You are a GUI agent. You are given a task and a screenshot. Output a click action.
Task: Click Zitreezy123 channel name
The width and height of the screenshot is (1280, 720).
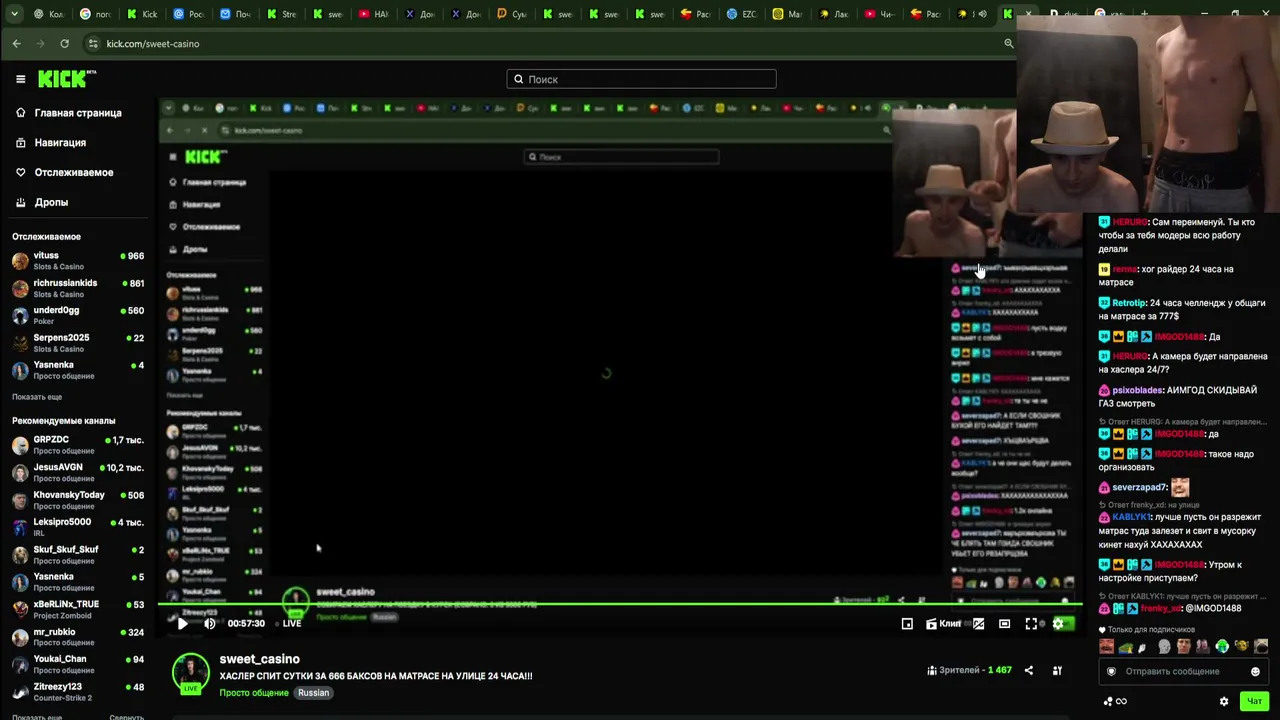(58, 687)
